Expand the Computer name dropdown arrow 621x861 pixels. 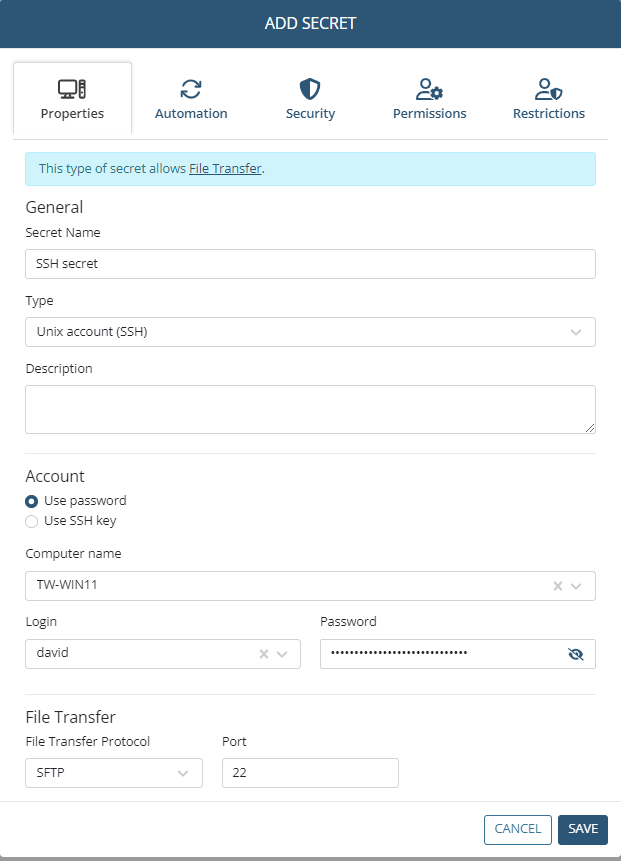pyautogui.click(x=576, y=586)
